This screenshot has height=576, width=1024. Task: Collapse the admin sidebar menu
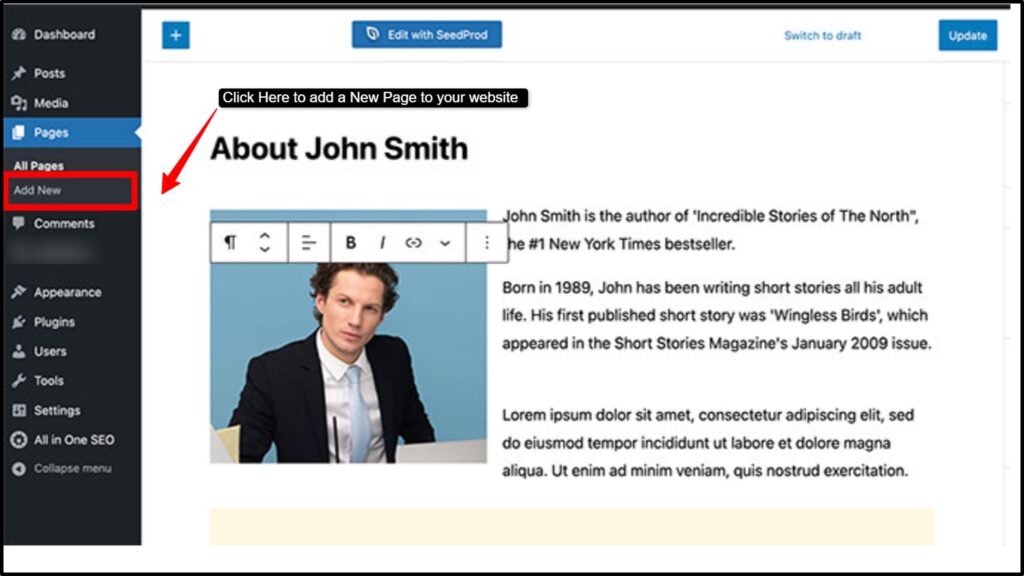tap(72, 469)
